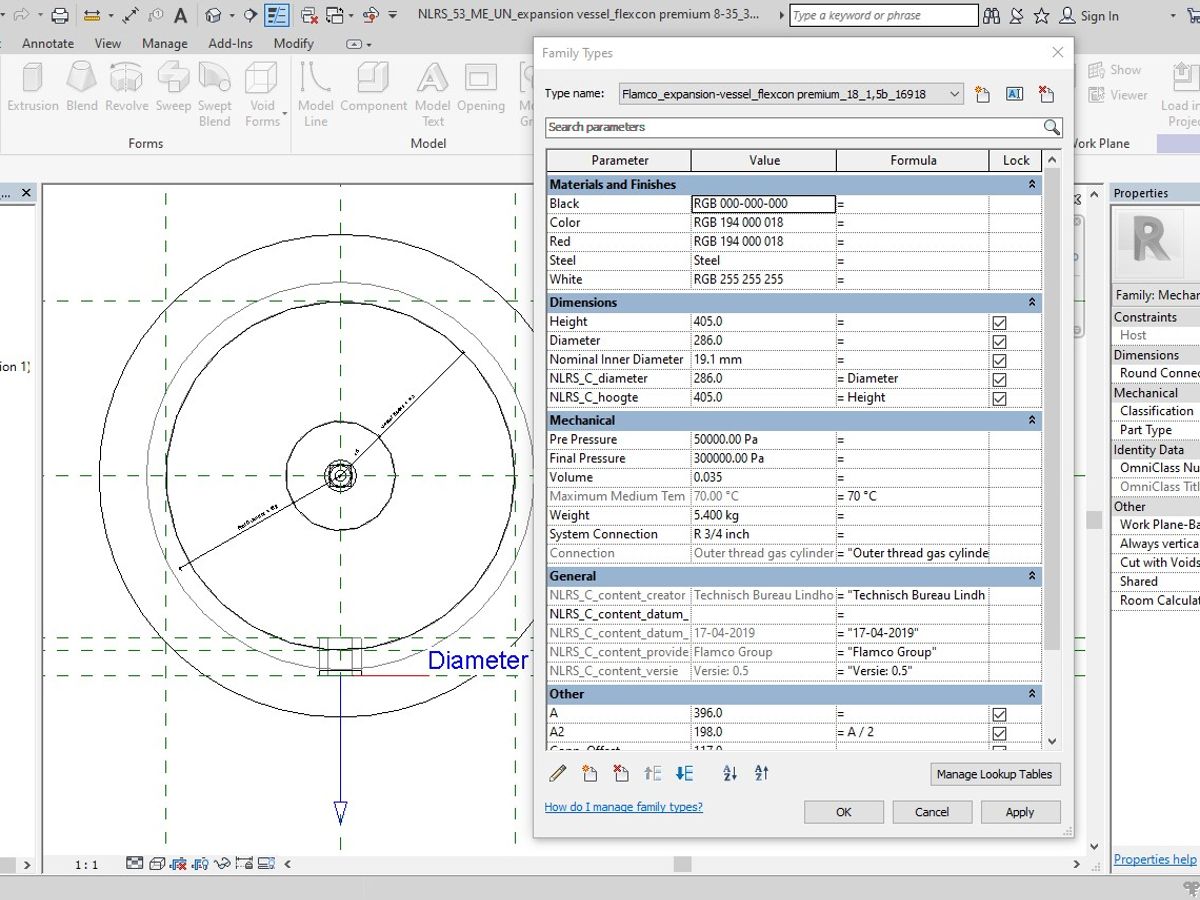The image size is (1200, 900).
Task: Click the New Parameter icon beside the pencil
Action: [x=590, y=773]
